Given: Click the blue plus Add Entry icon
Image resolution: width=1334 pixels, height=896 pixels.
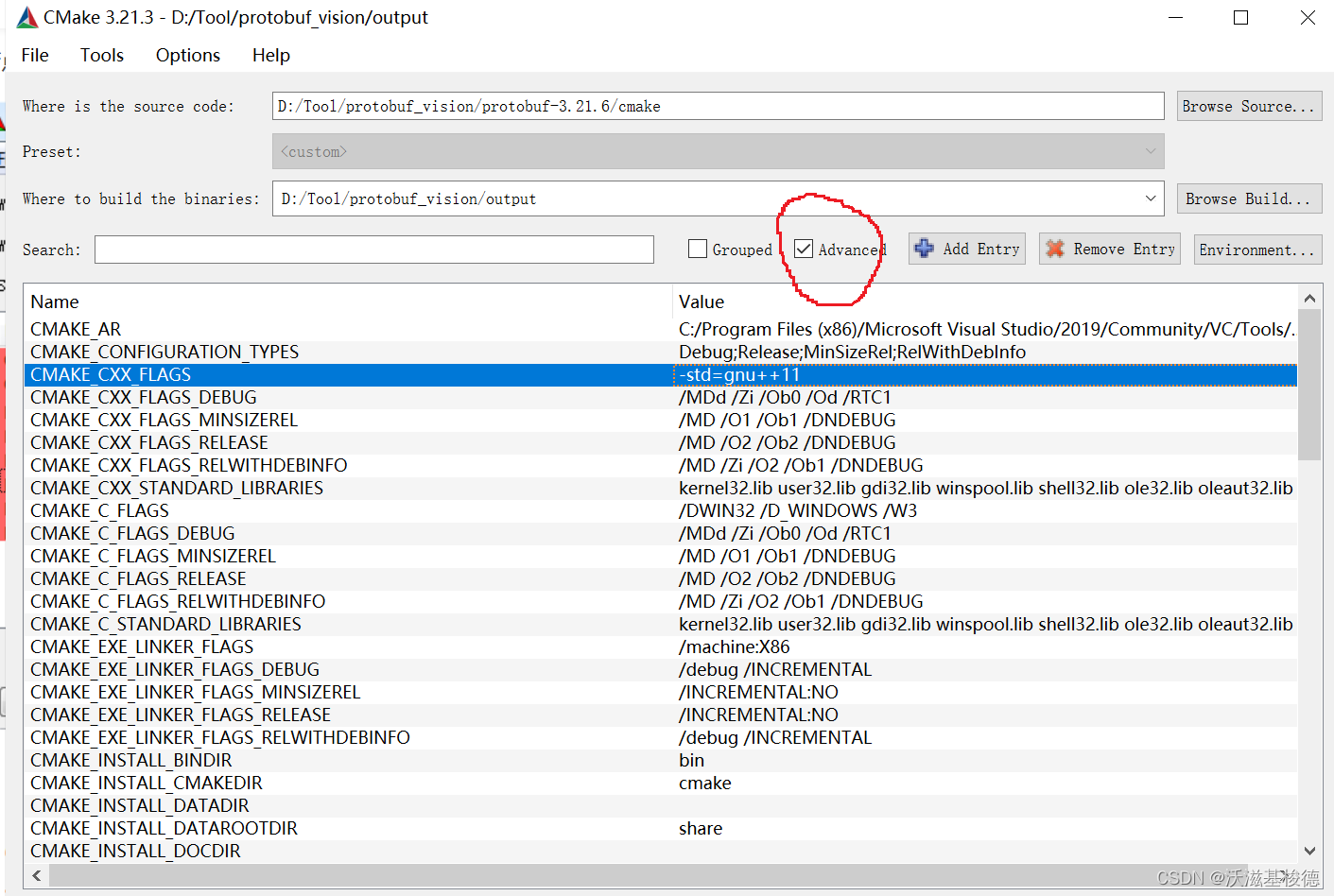Looking at the screenshot, I should (924, 249).
